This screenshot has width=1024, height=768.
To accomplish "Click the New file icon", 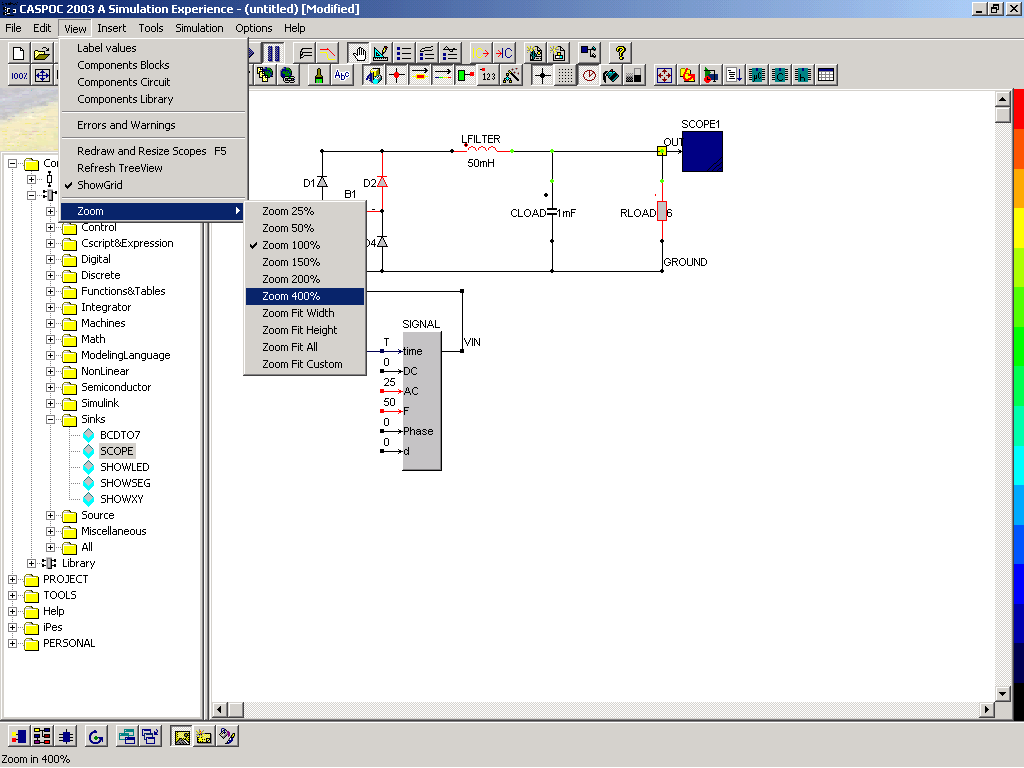I will [19, 53].
